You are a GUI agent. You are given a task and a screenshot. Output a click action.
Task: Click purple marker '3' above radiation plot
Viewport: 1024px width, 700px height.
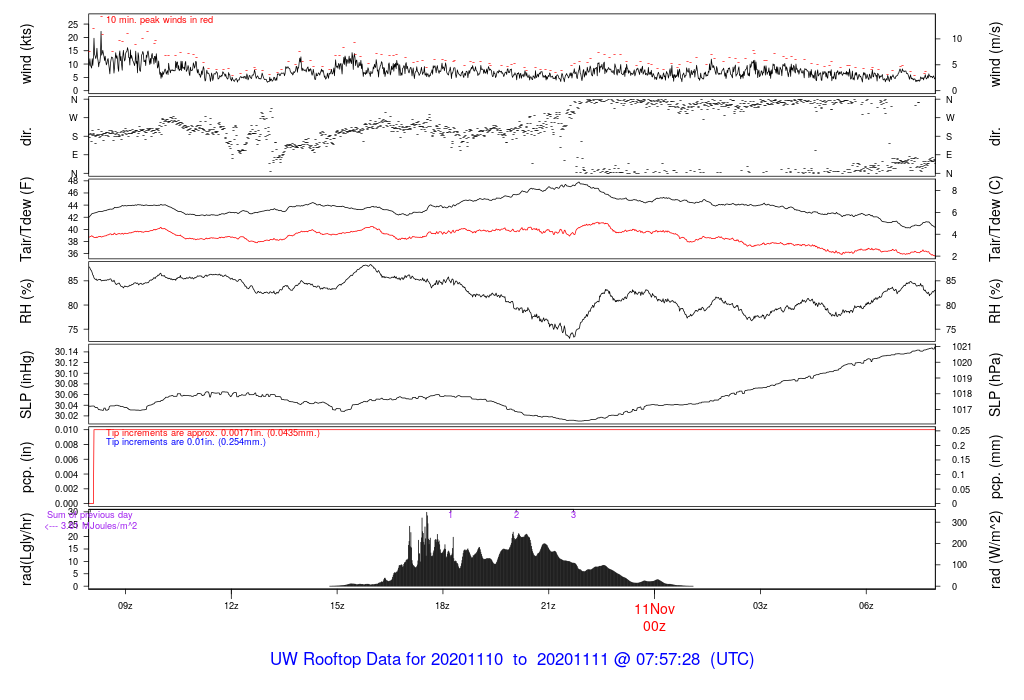click(x=573, y=515)
